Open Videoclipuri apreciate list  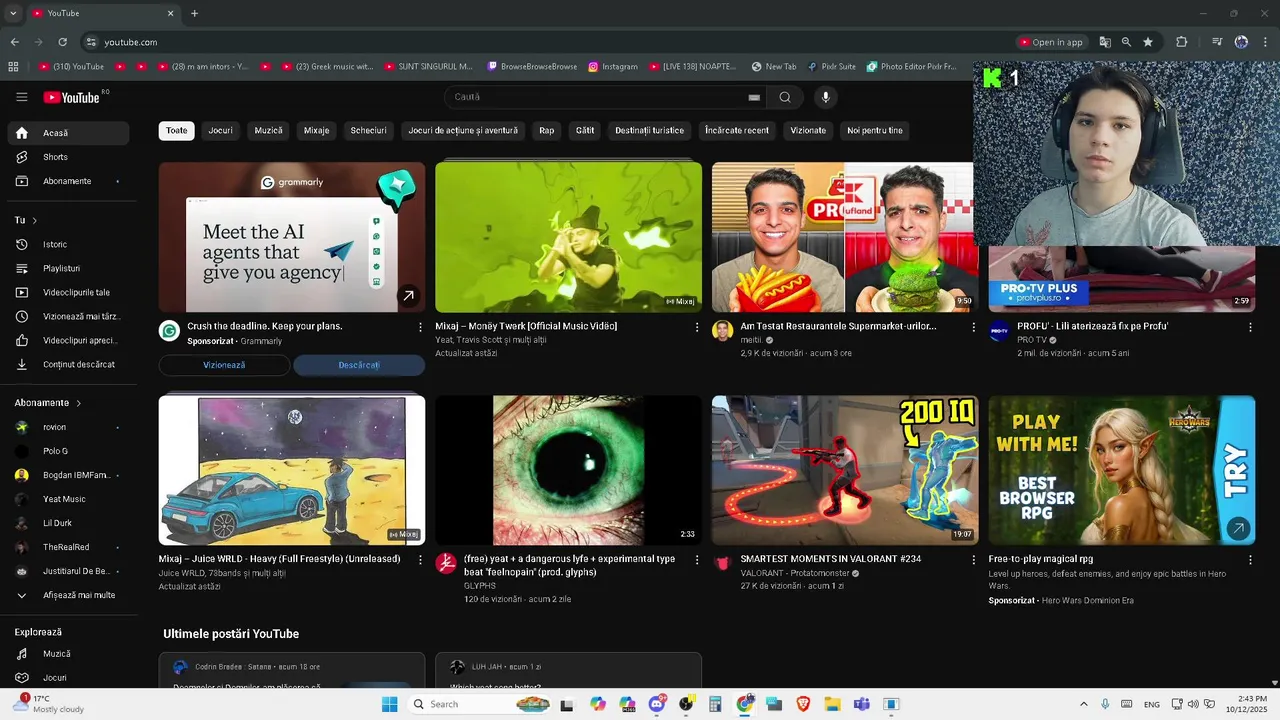[68, 340]
